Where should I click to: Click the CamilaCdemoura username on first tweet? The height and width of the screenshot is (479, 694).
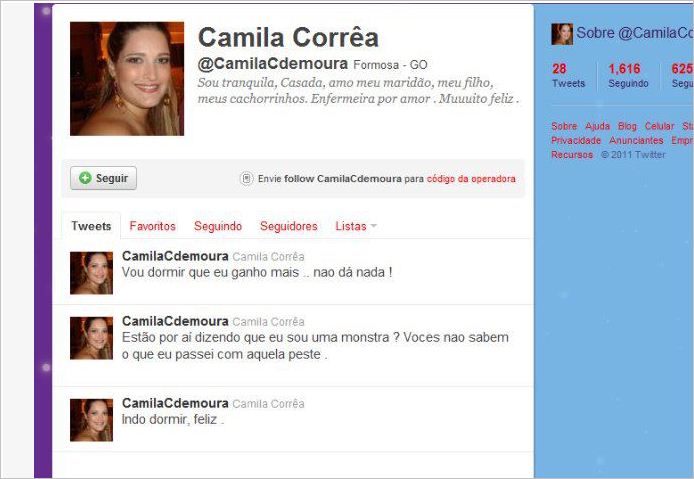175,256
